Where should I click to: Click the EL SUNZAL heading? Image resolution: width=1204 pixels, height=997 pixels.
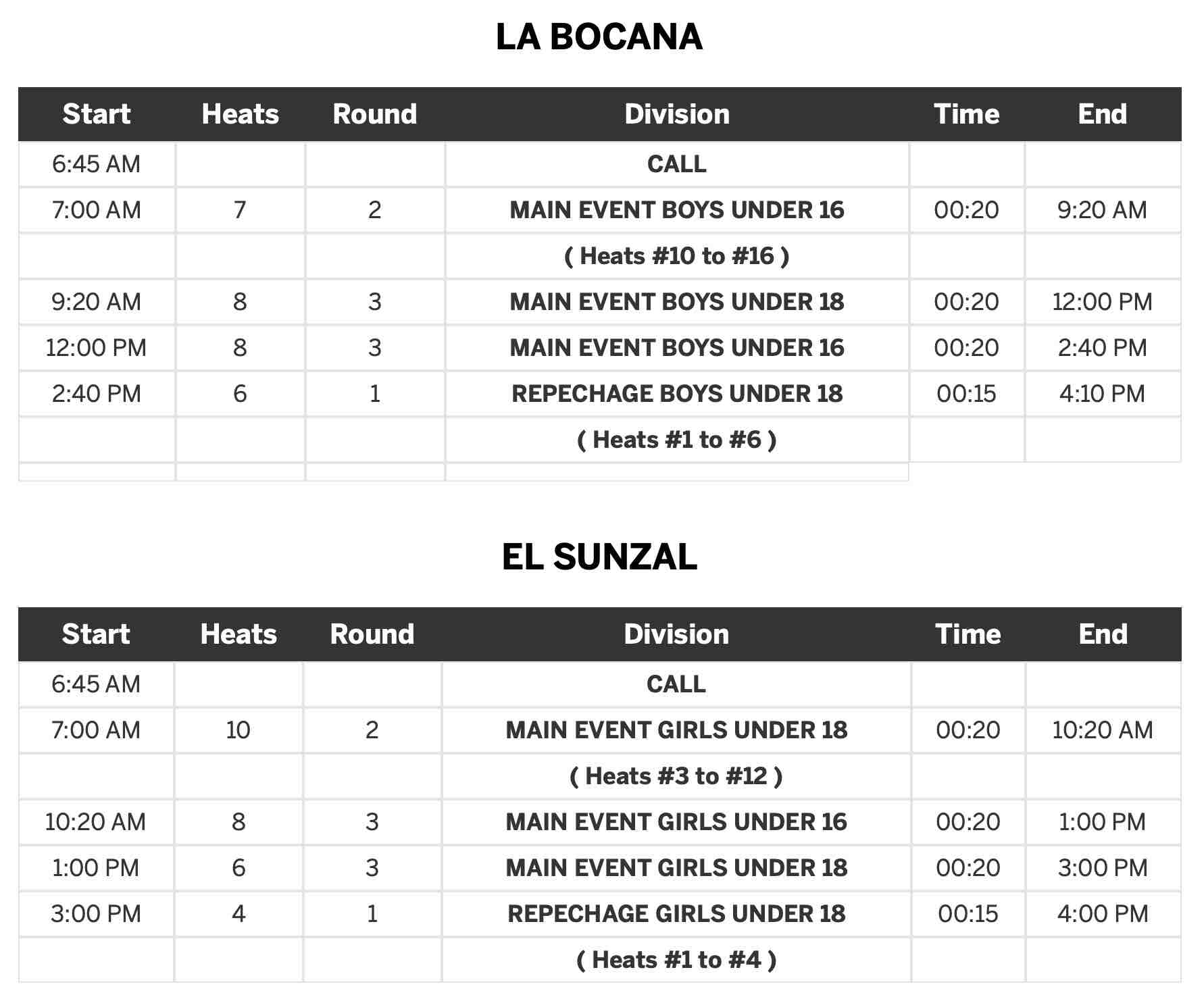[599, 557]
